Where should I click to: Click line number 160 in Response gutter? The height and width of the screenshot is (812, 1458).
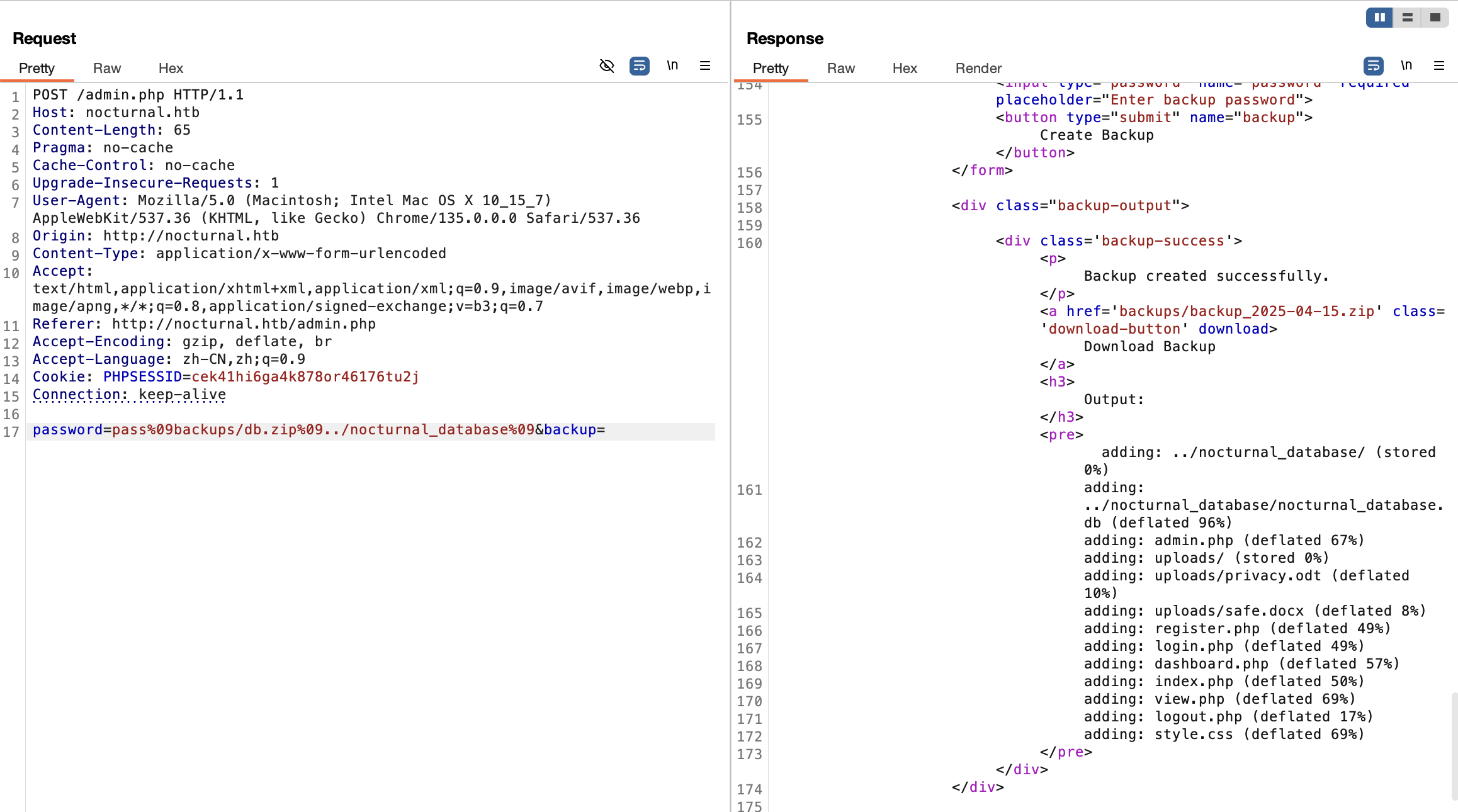[749, 243]
